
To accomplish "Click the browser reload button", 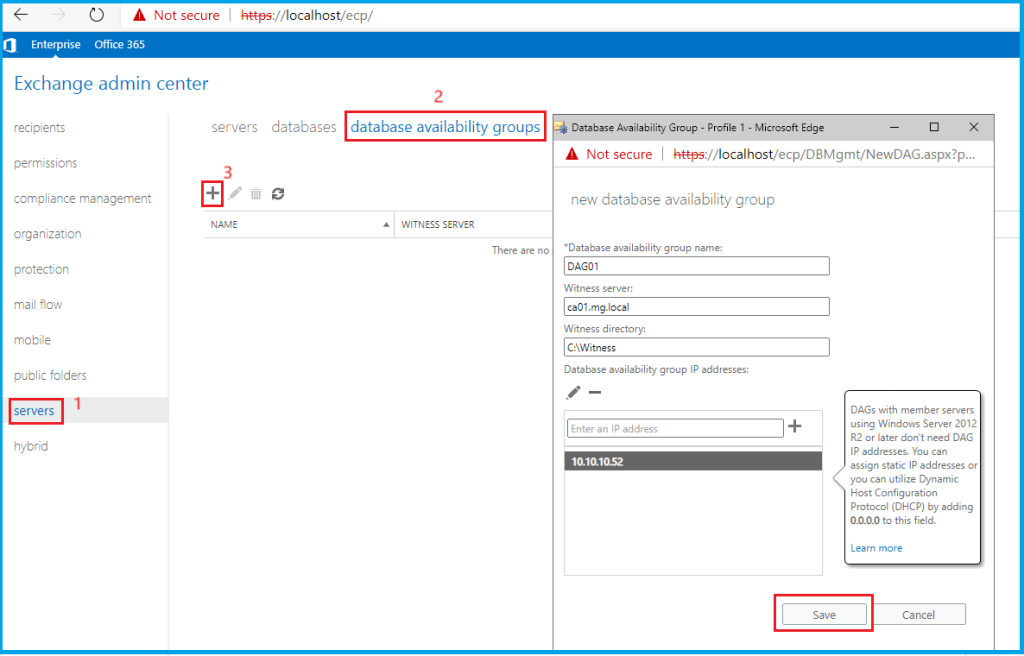I will (x=96, y=16).
